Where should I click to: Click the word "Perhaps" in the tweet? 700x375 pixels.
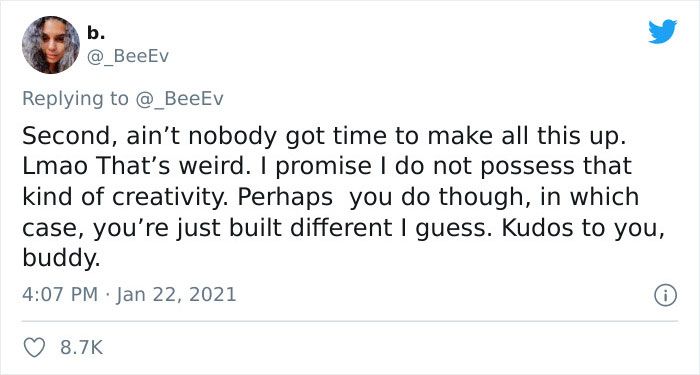285,198
